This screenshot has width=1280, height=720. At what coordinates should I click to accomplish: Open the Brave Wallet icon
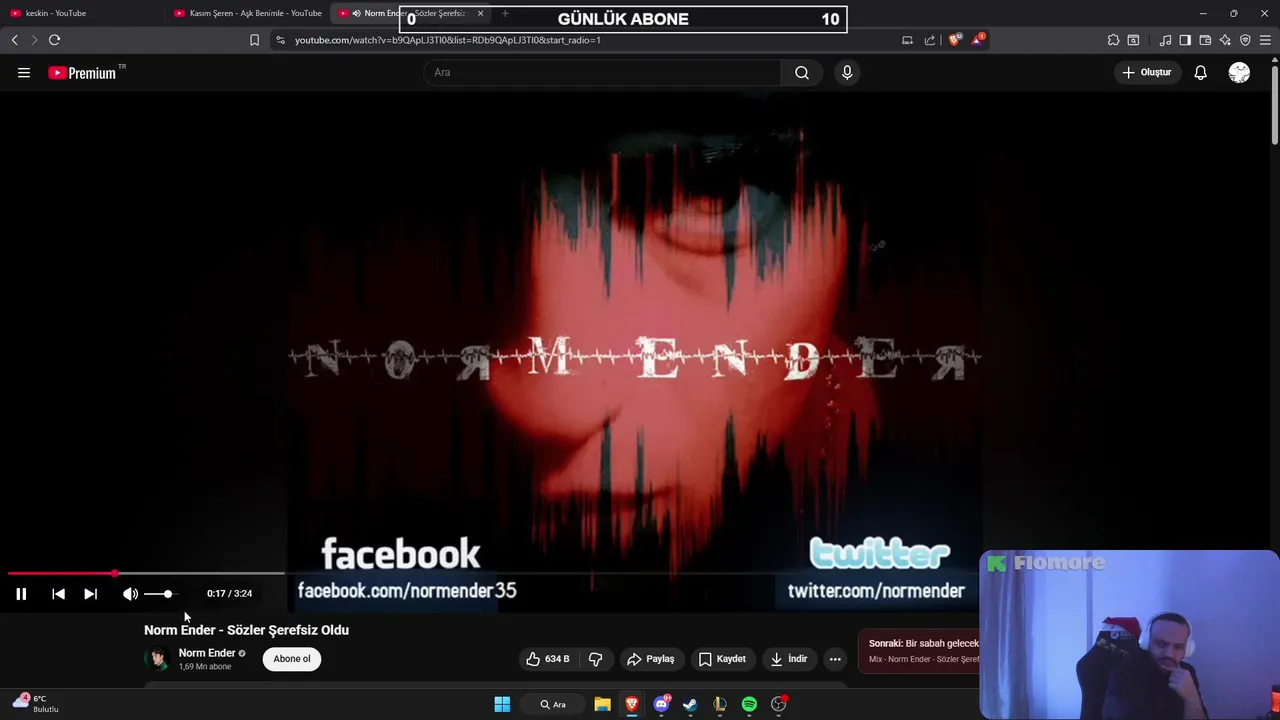(1205, 40)
